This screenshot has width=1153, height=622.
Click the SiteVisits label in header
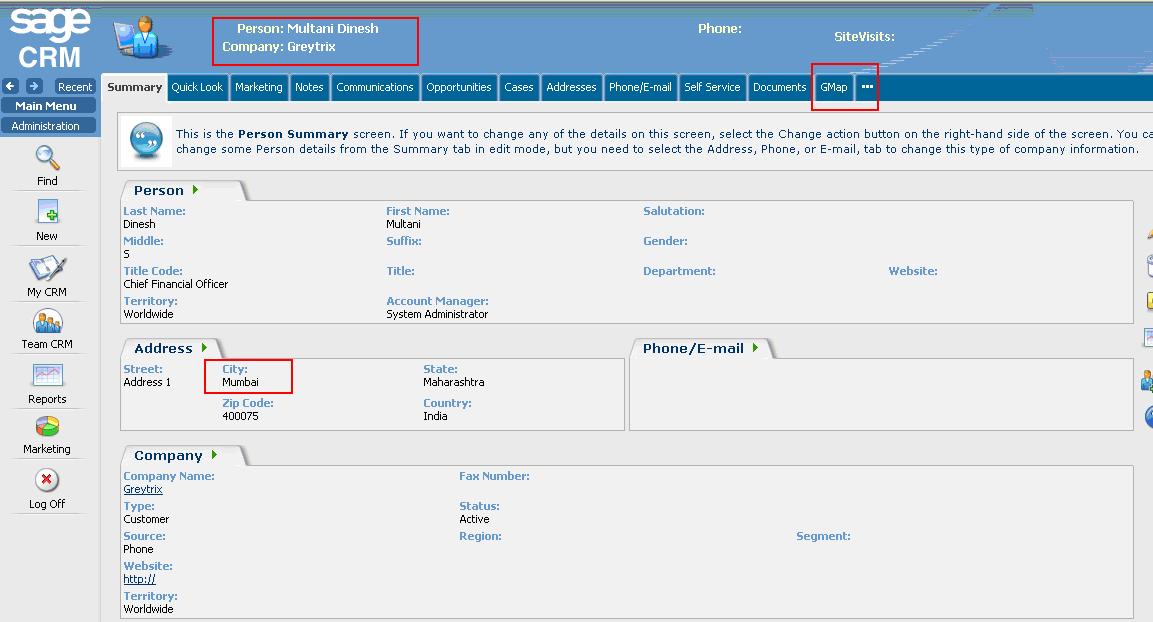coord(864,37)
